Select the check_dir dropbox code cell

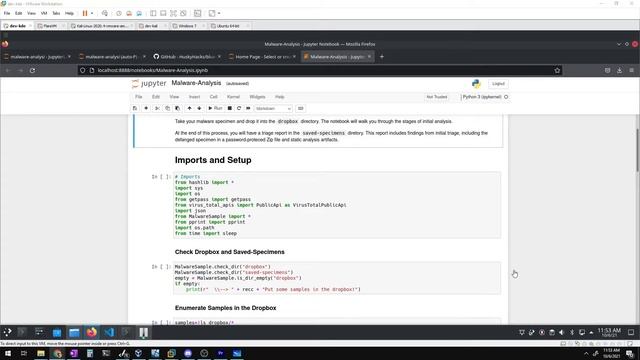pos(337,278)
